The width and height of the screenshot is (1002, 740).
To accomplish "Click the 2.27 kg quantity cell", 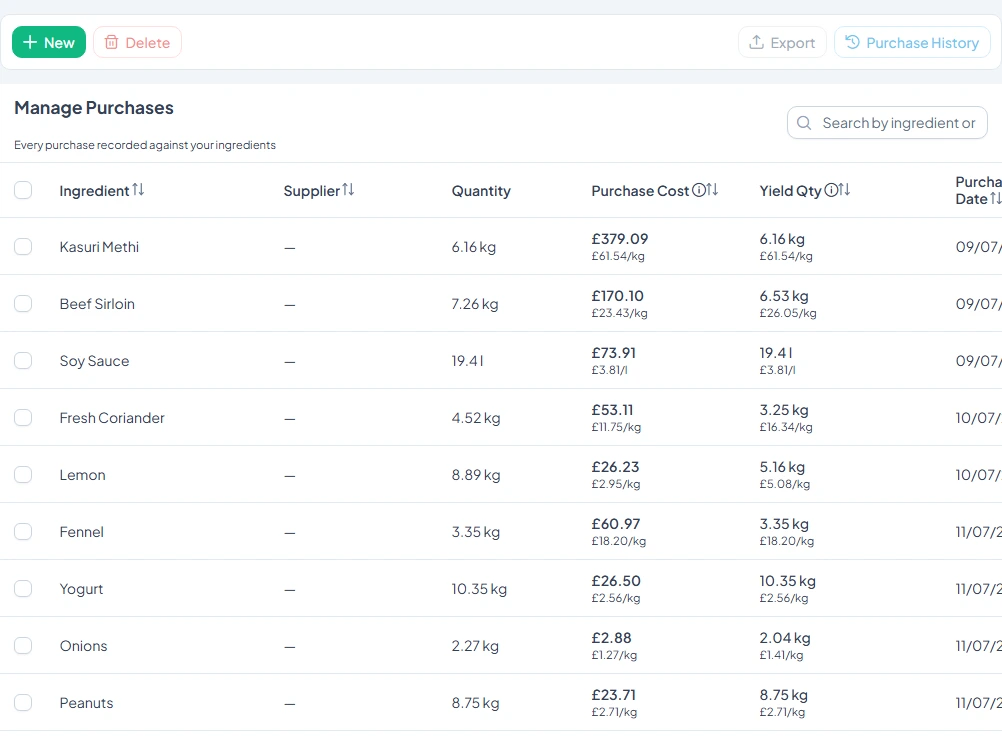I will click(x=475, y=645).
